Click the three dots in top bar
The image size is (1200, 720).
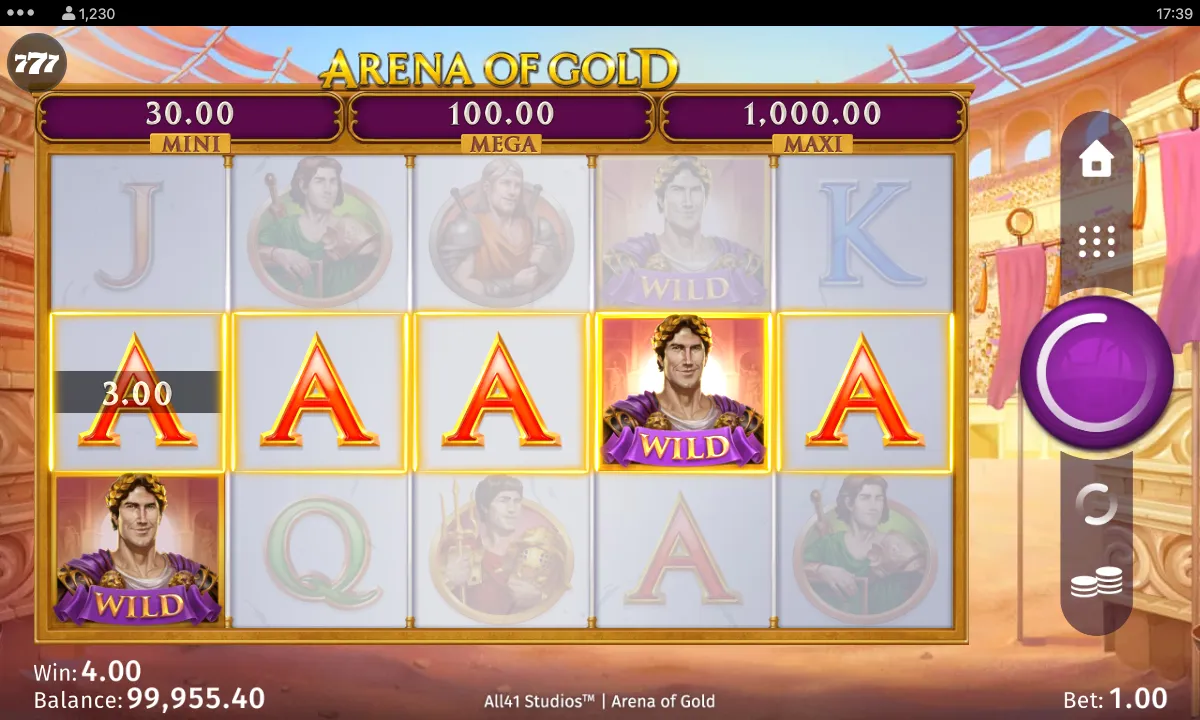pyautogui.click(x=20, y=13)
